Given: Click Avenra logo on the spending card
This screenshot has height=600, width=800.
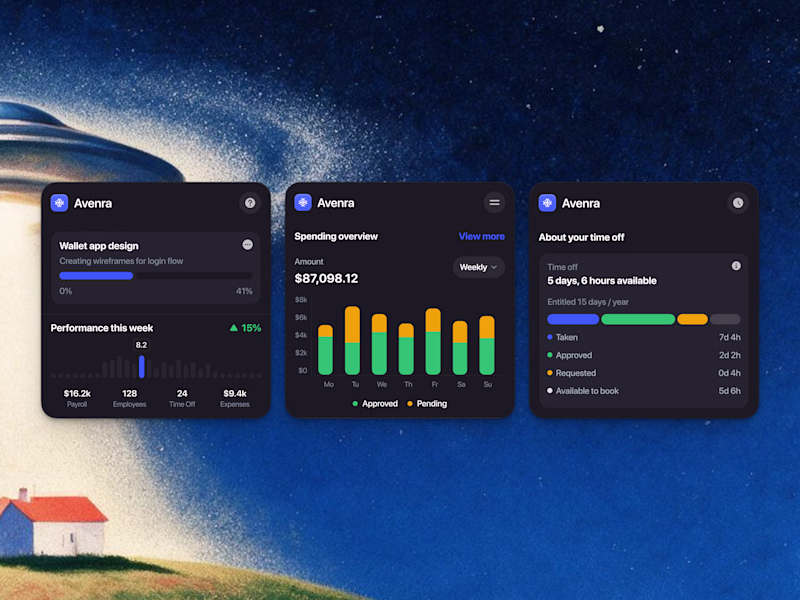Looking at the screenshot, I should [x=303, y=203].
